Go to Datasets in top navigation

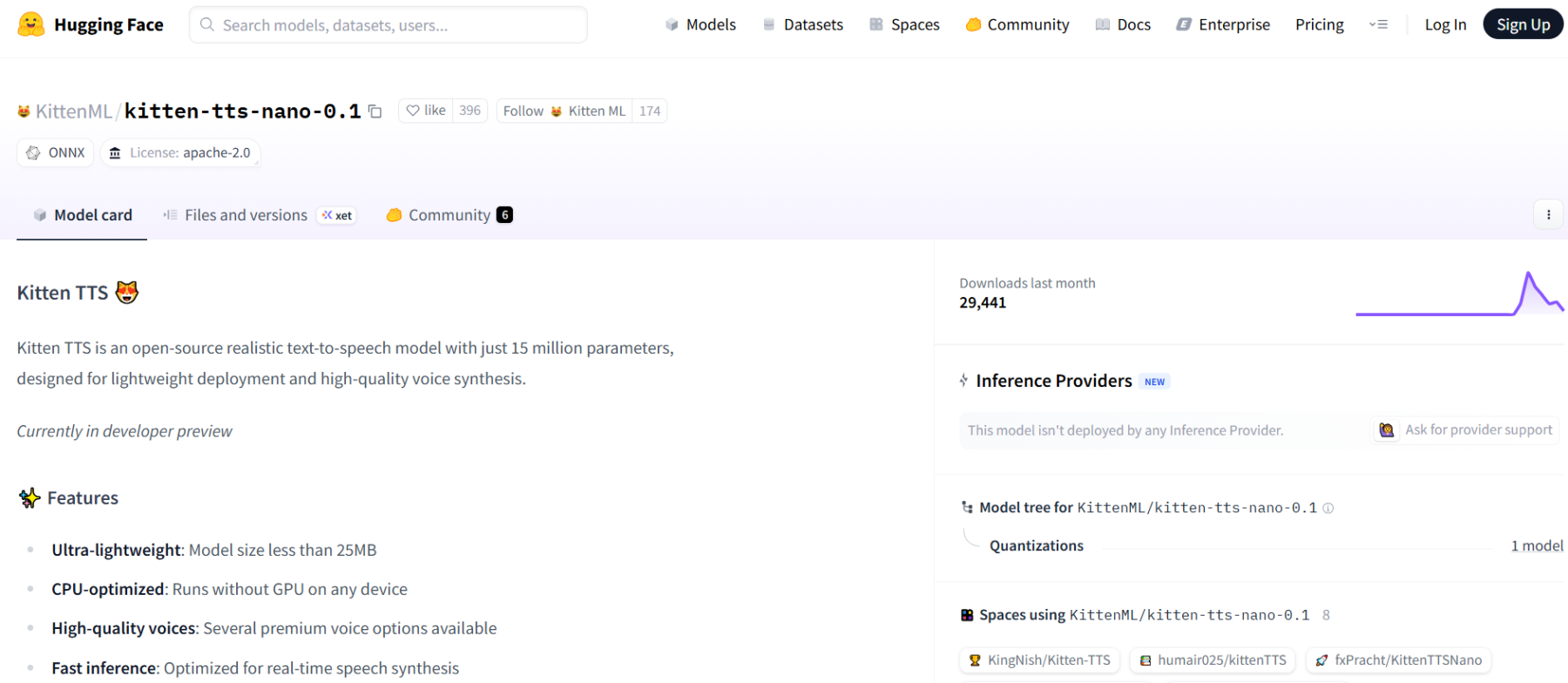click(802, 24)
